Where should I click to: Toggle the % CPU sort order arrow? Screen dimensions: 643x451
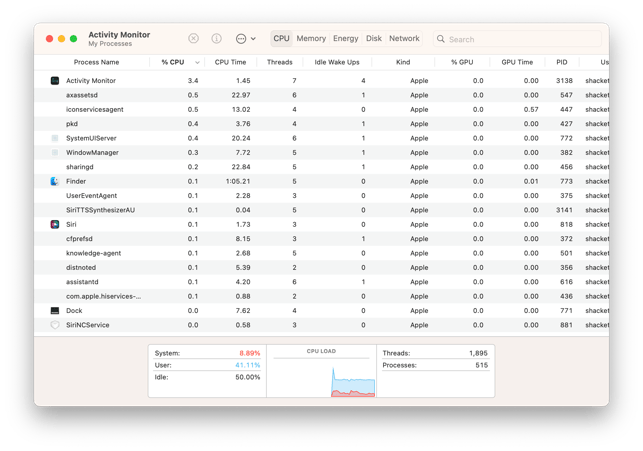point(197,62)
